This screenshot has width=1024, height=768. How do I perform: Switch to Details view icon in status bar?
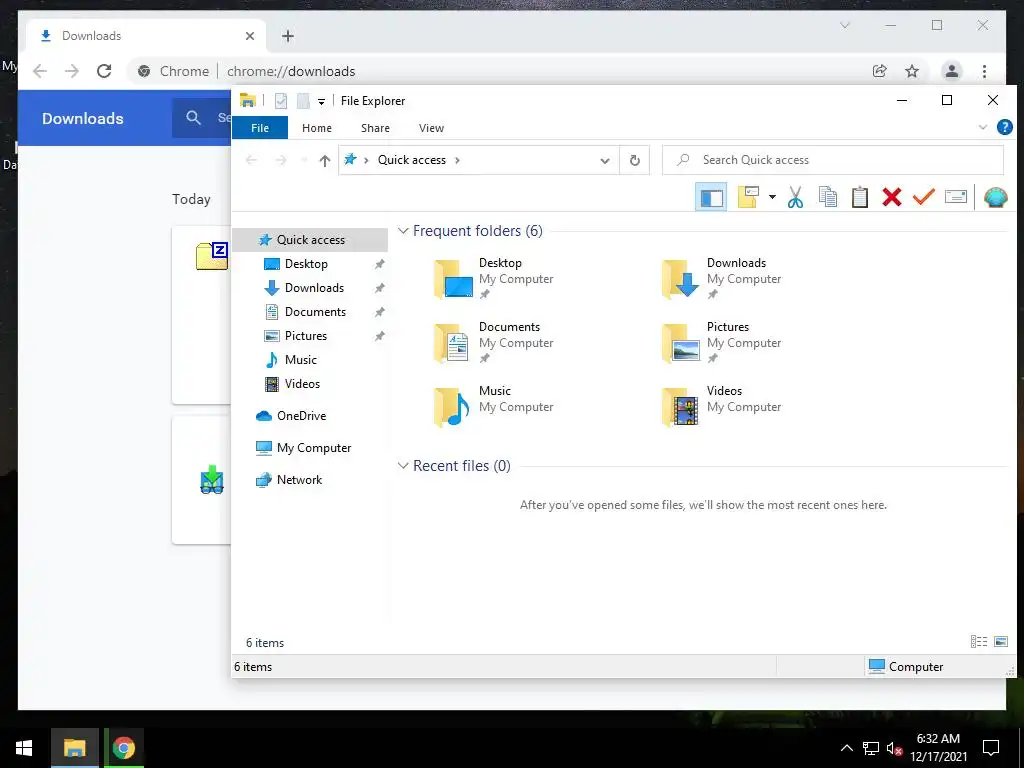[x=979, y=642]
